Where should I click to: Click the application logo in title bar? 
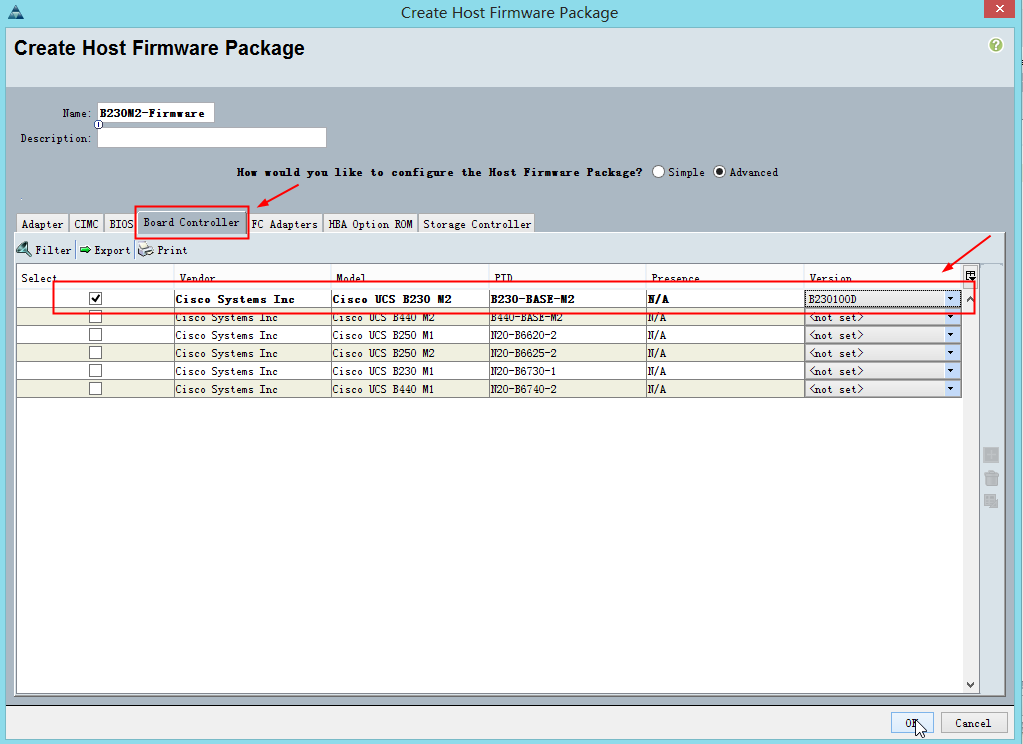point(16,12)
